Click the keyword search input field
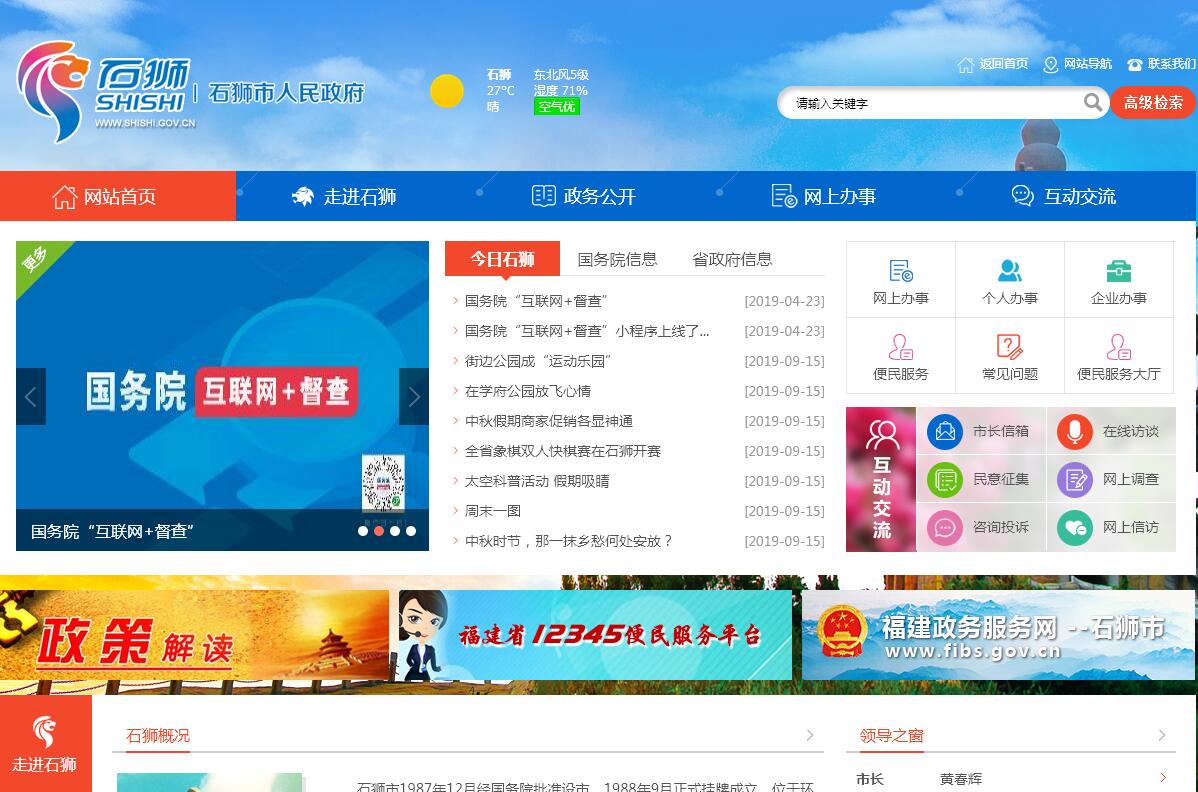The width and height of the screenshot is (1198, 792). pyautogui.click(x=930, y=103)
